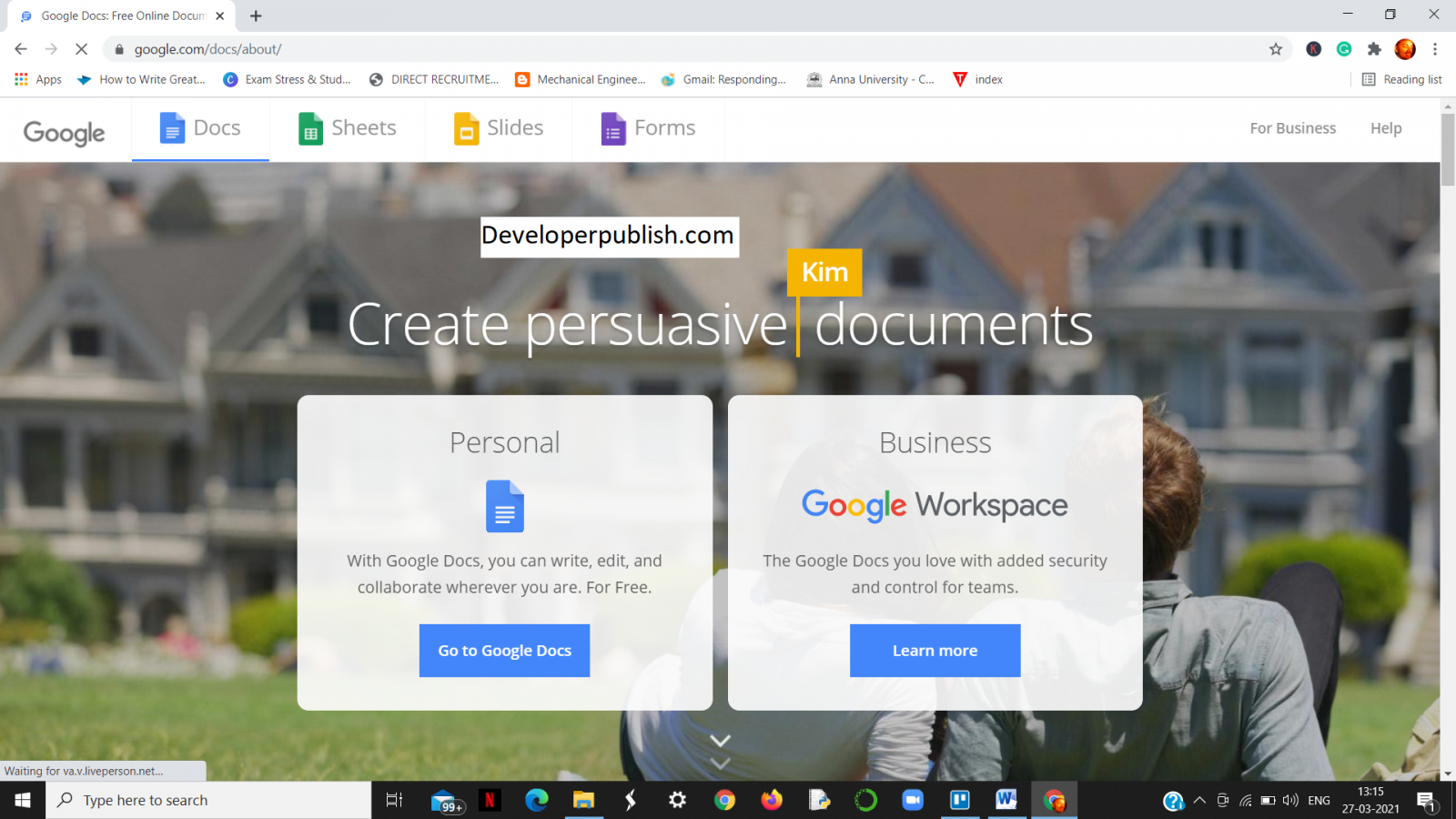Click the Google logo
Image resolution: width=1456 pixels, height=819 pixels.
pyautogui.click(x=64, y=133)
